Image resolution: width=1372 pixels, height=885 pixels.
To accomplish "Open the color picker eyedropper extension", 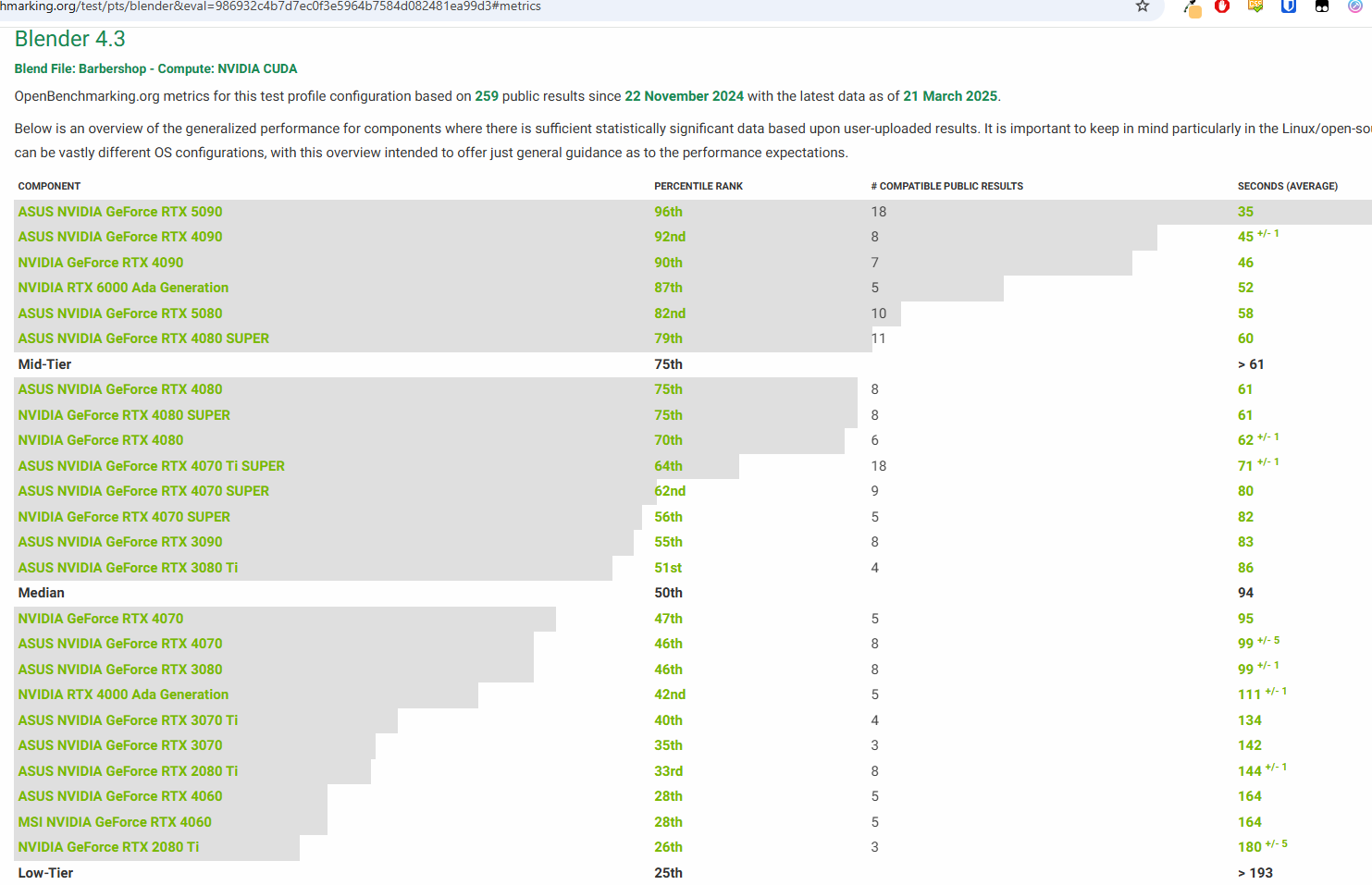I will click(1192, 7).
